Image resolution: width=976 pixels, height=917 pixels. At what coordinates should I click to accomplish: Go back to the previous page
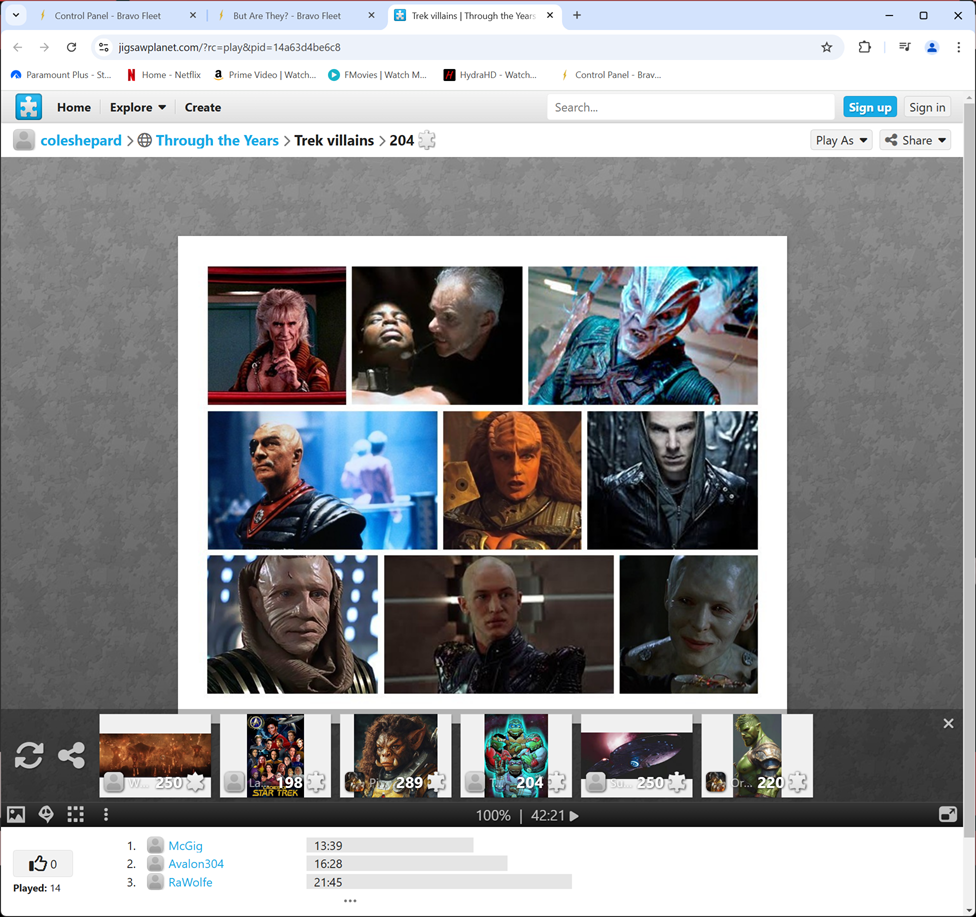[x=17, y=47]
